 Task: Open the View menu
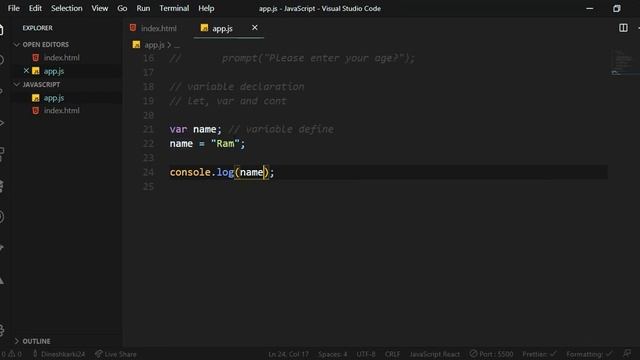(x=100, y=8)
